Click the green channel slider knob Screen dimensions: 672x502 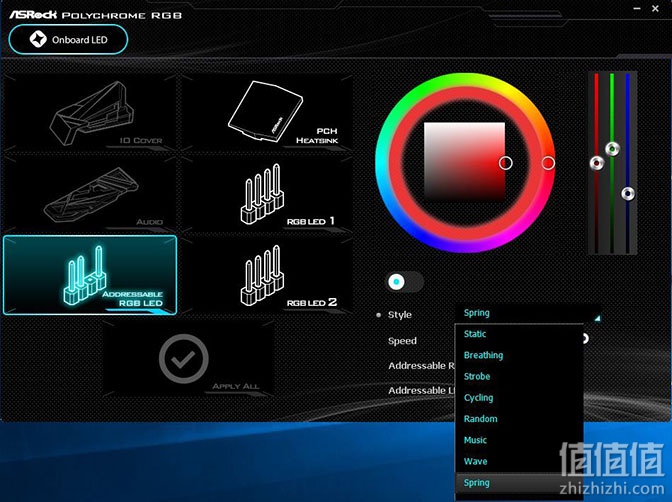(612, 149)
